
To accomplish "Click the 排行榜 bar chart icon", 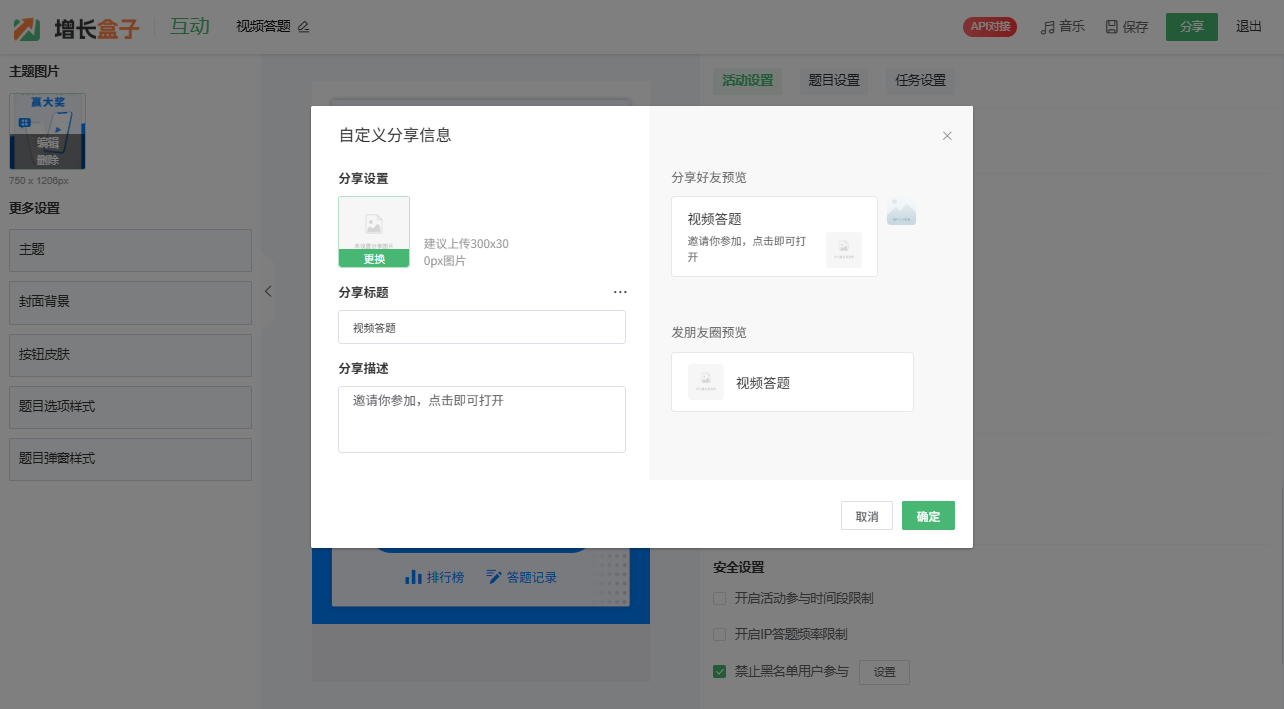I will pyautogui.click(x=413, y=577).
